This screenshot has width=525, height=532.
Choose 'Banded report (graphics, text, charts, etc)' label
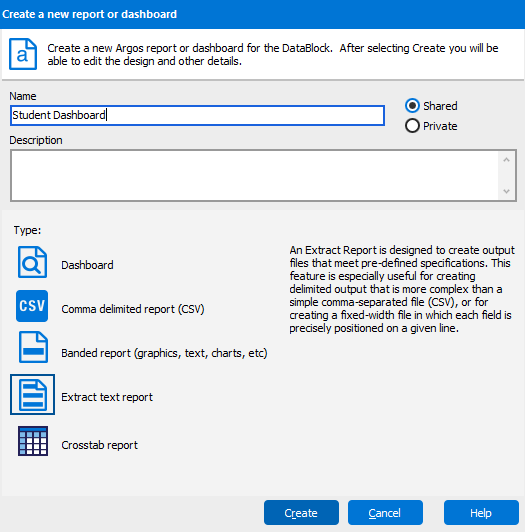(164, 353)
